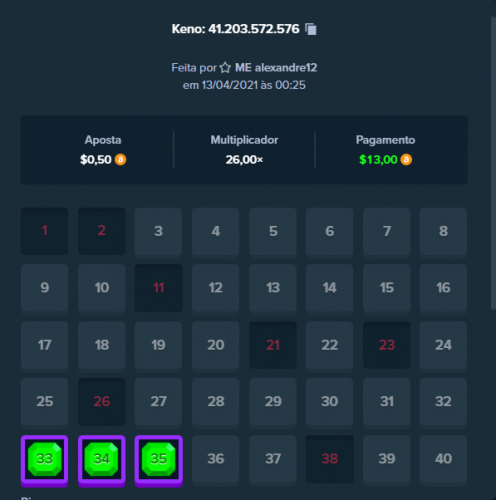Click the green gem on tile 35
This screenshot has height=500, width=496.
(159, 459)
